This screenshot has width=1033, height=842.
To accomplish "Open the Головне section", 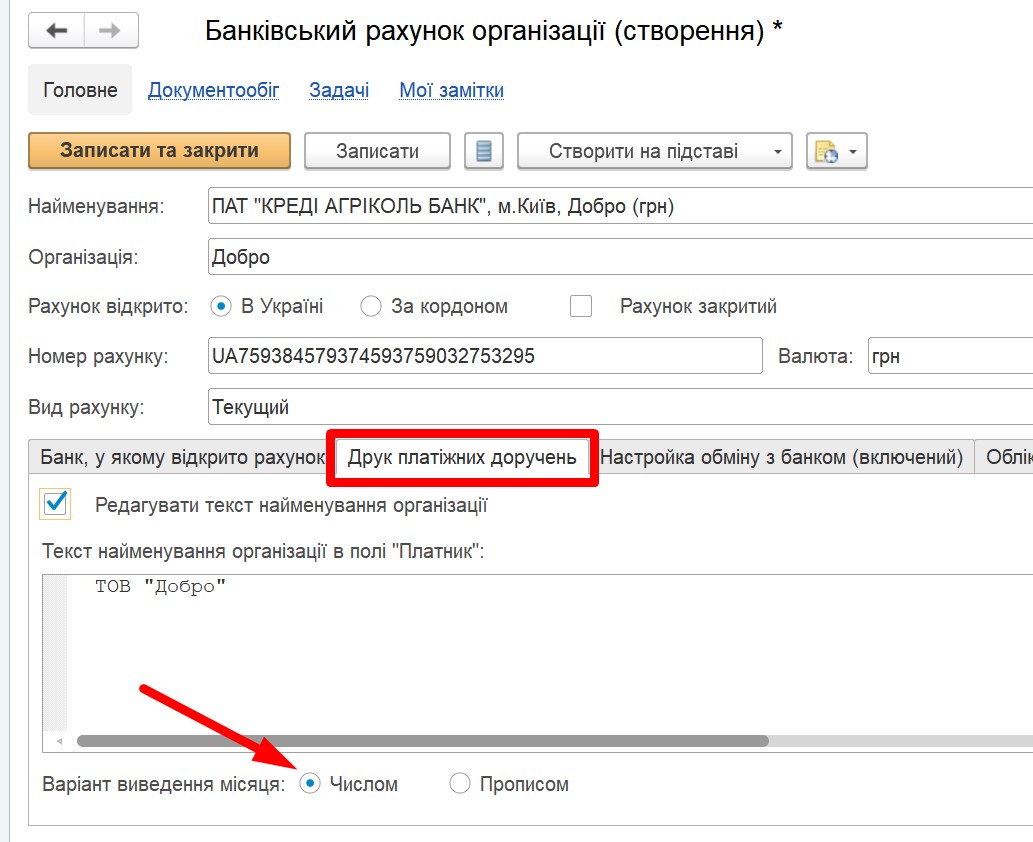I will [80, 90].
